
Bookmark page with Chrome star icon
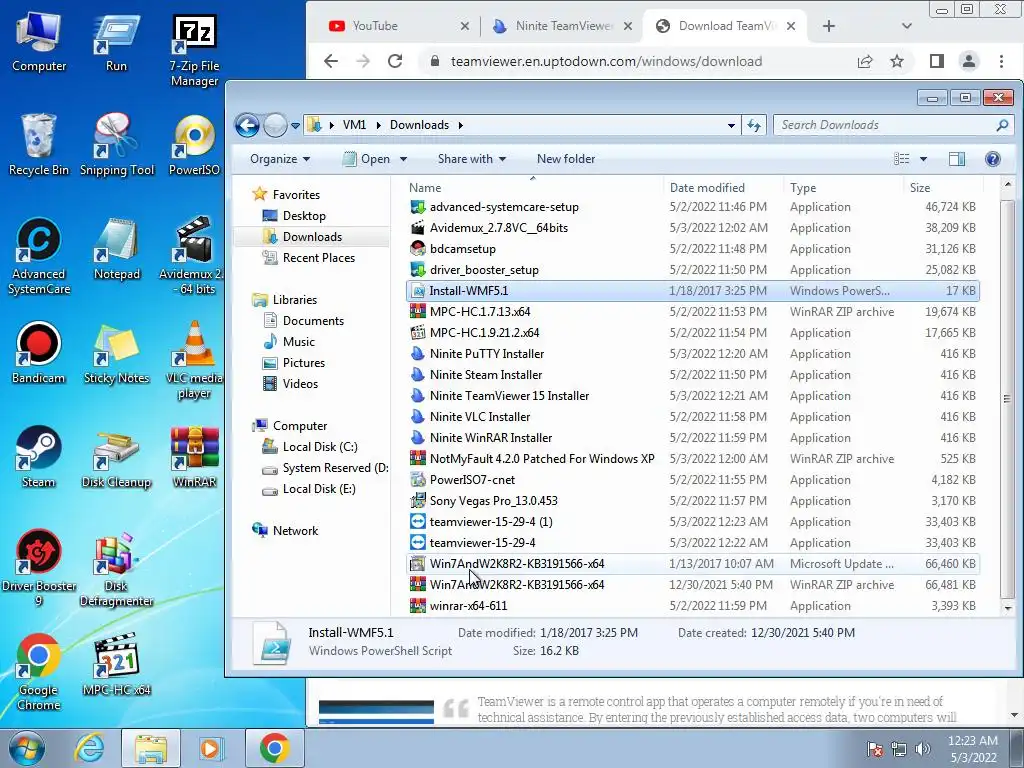click(x=897, y=61)
